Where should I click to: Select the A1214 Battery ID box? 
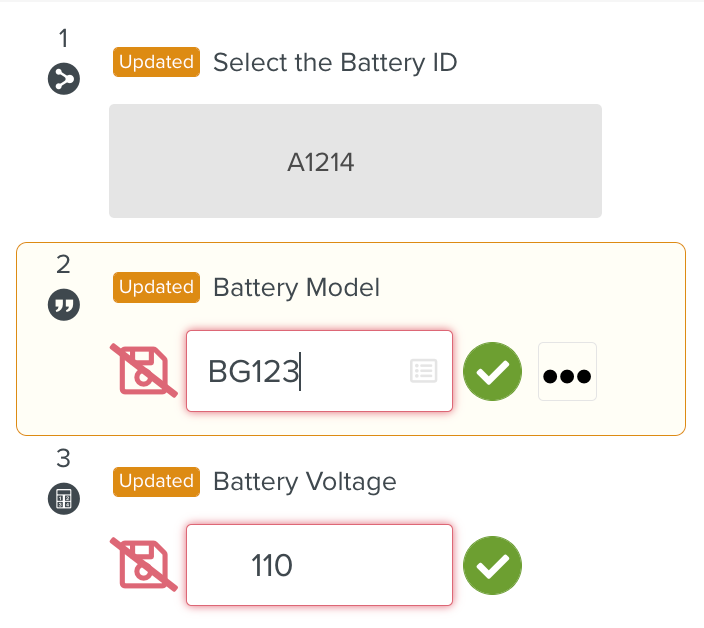355,161
